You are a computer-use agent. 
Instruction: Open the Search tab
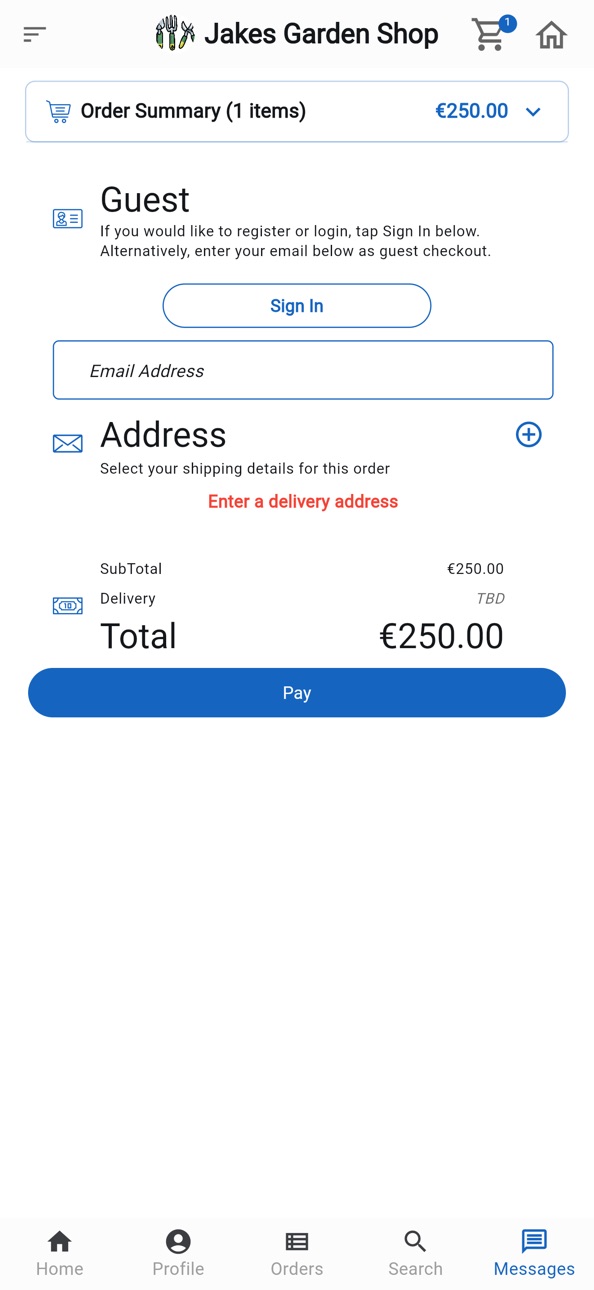(x=415, y=1253)
